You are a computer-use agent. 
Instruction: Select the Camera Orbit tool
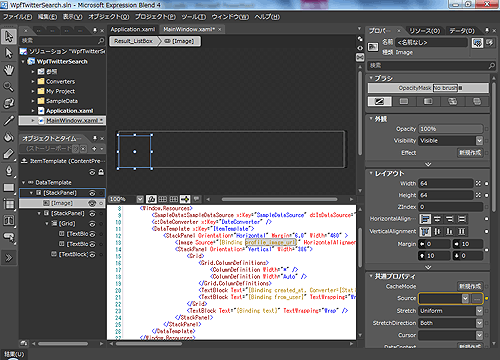pos(9,103)
